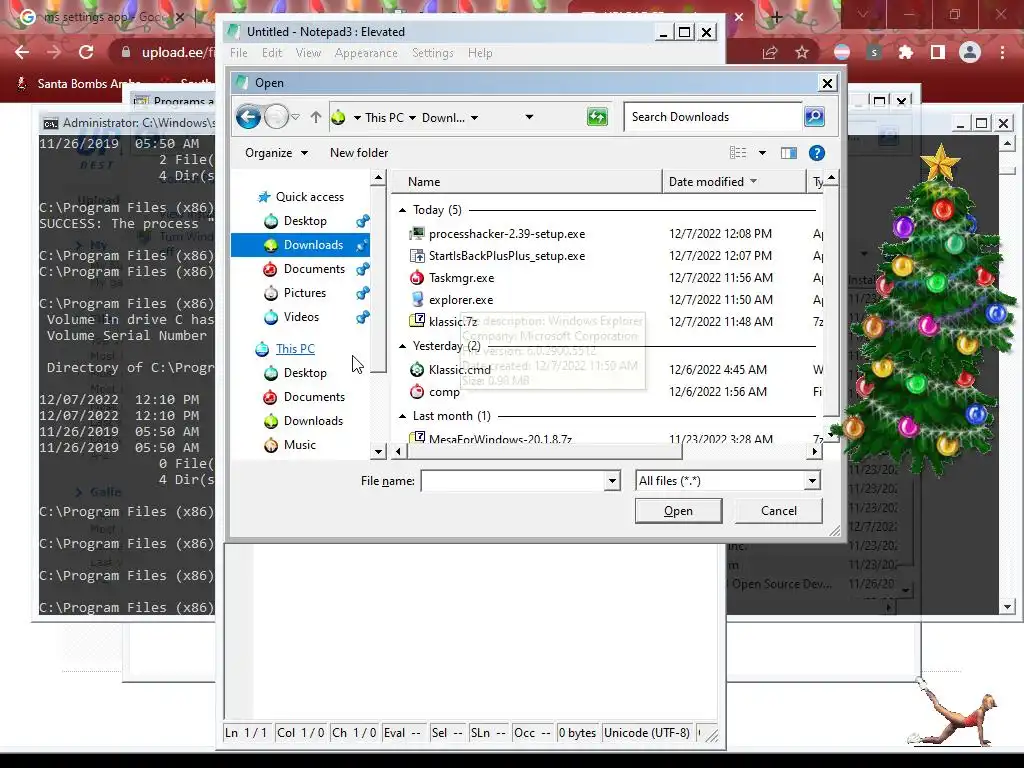This screenshot has width=1024, height=768.
Task: Click the Open button
Action: click(679, 511)
